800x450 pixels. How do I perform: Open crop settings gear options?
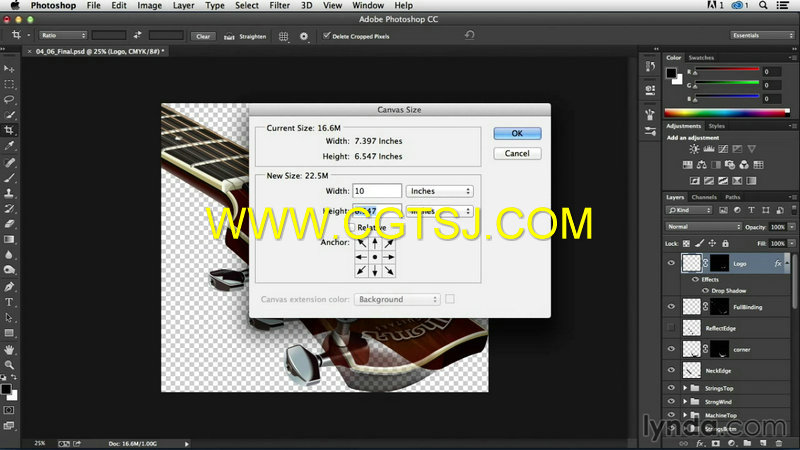pos(304,36)
